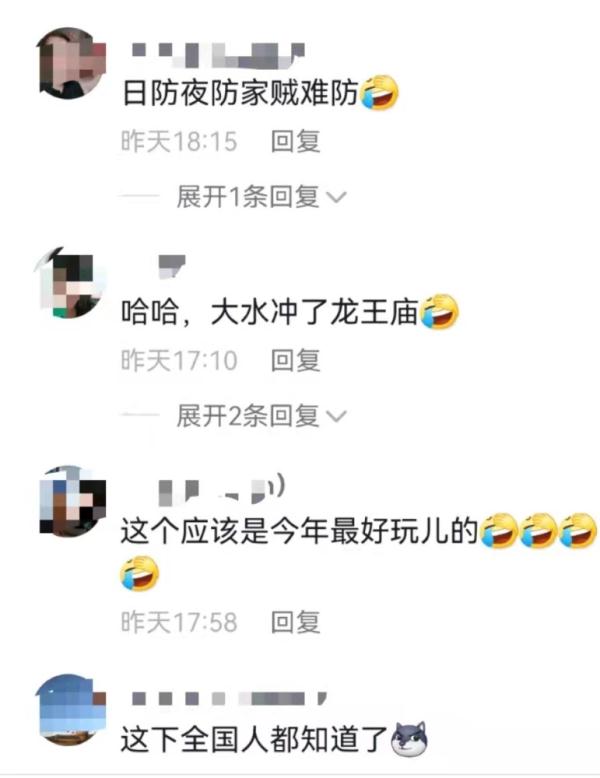
Task: Open avatar of the 今年最好玩儿的 commenter
Action: [72, 501]
